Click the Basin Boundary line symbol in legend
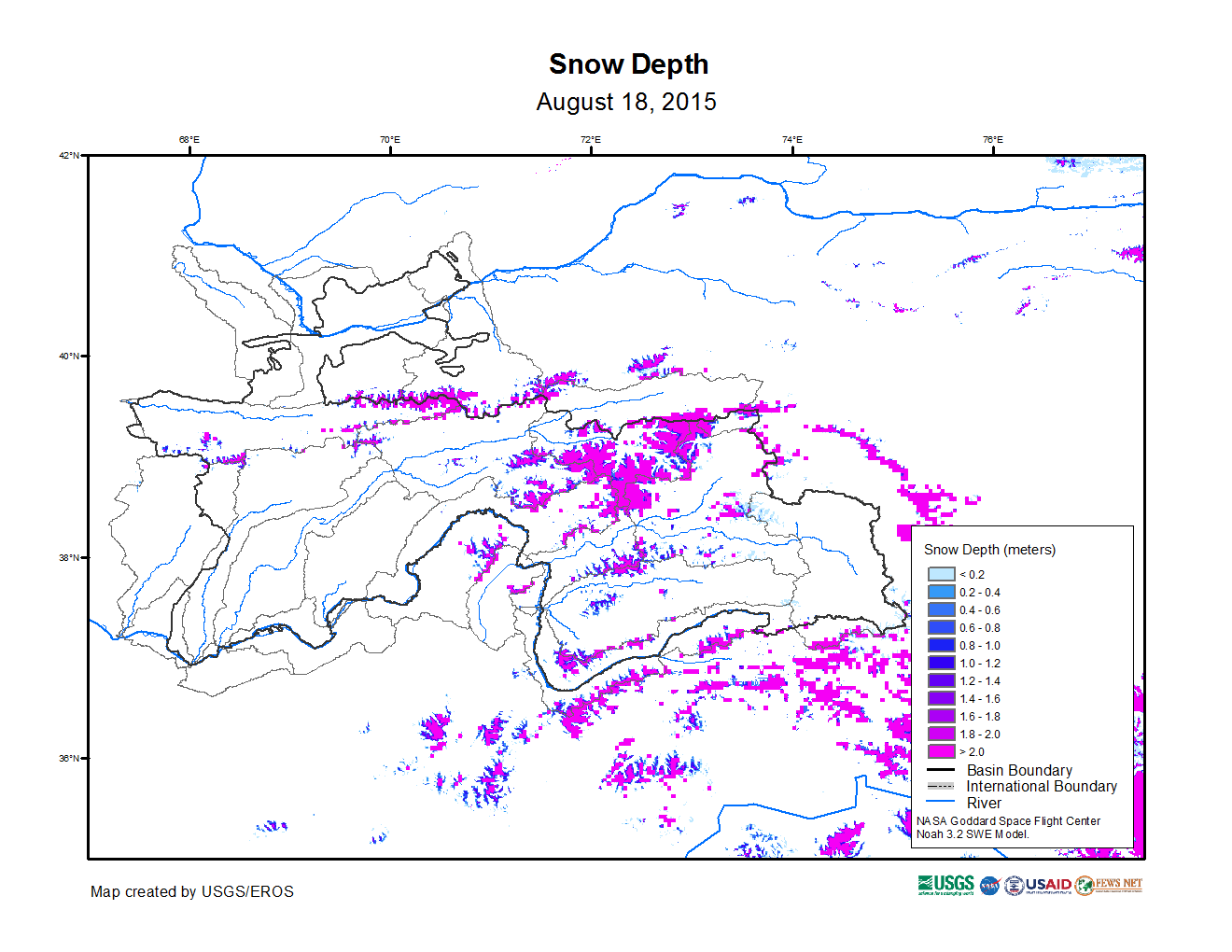This screenshot has height=952, width=1232. click(x=941, y=771)
